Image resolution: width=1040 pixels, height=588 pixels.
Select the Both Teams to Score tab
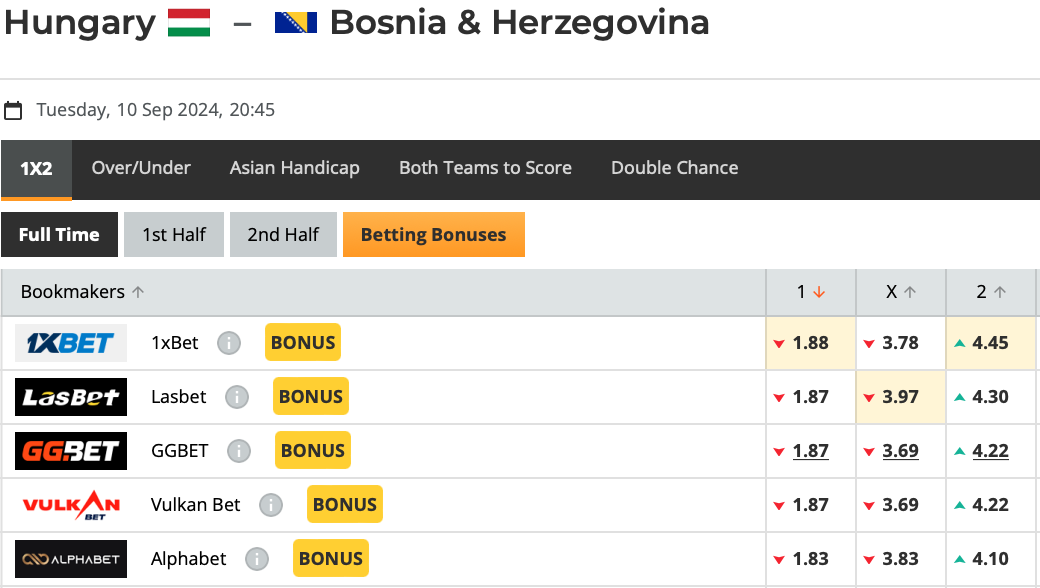tap(486, 168)
